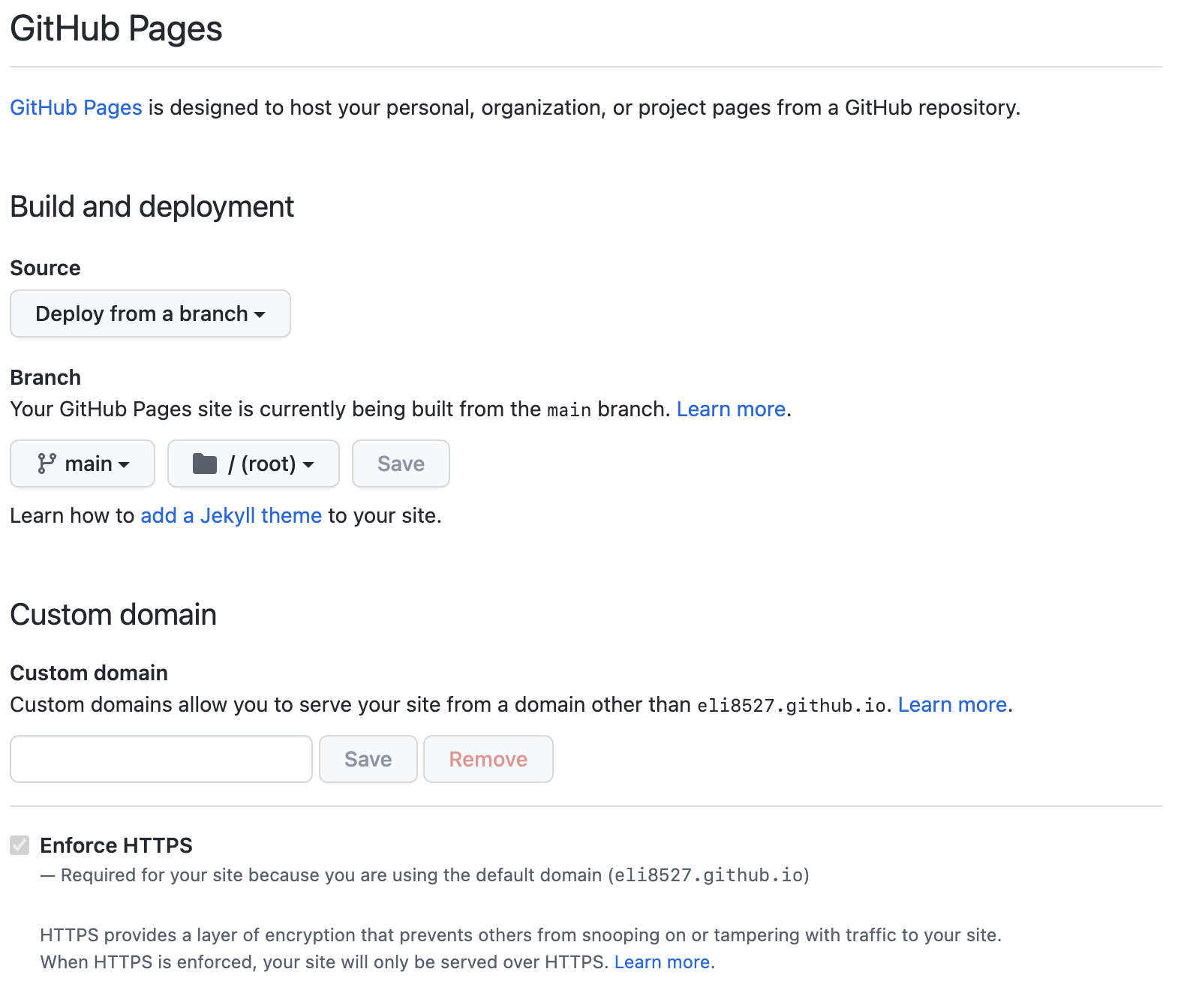
Task: Click the Enforce HTTPS label text
Action: pos(116,845)
